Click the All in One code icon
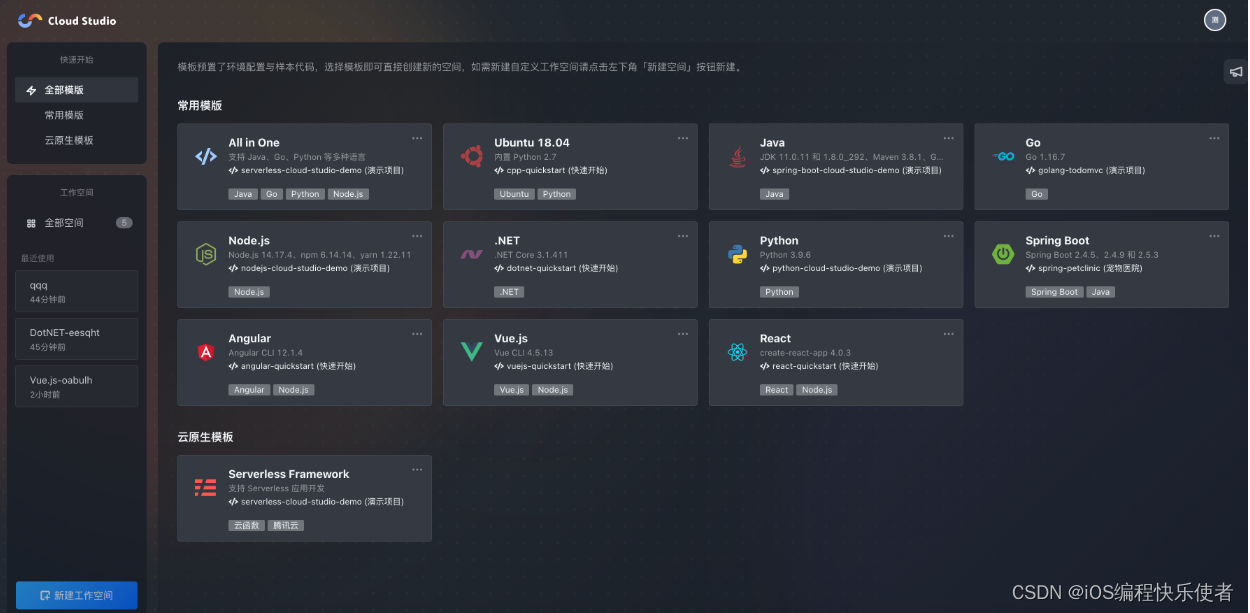1250x613 pixels. [206, 156]
